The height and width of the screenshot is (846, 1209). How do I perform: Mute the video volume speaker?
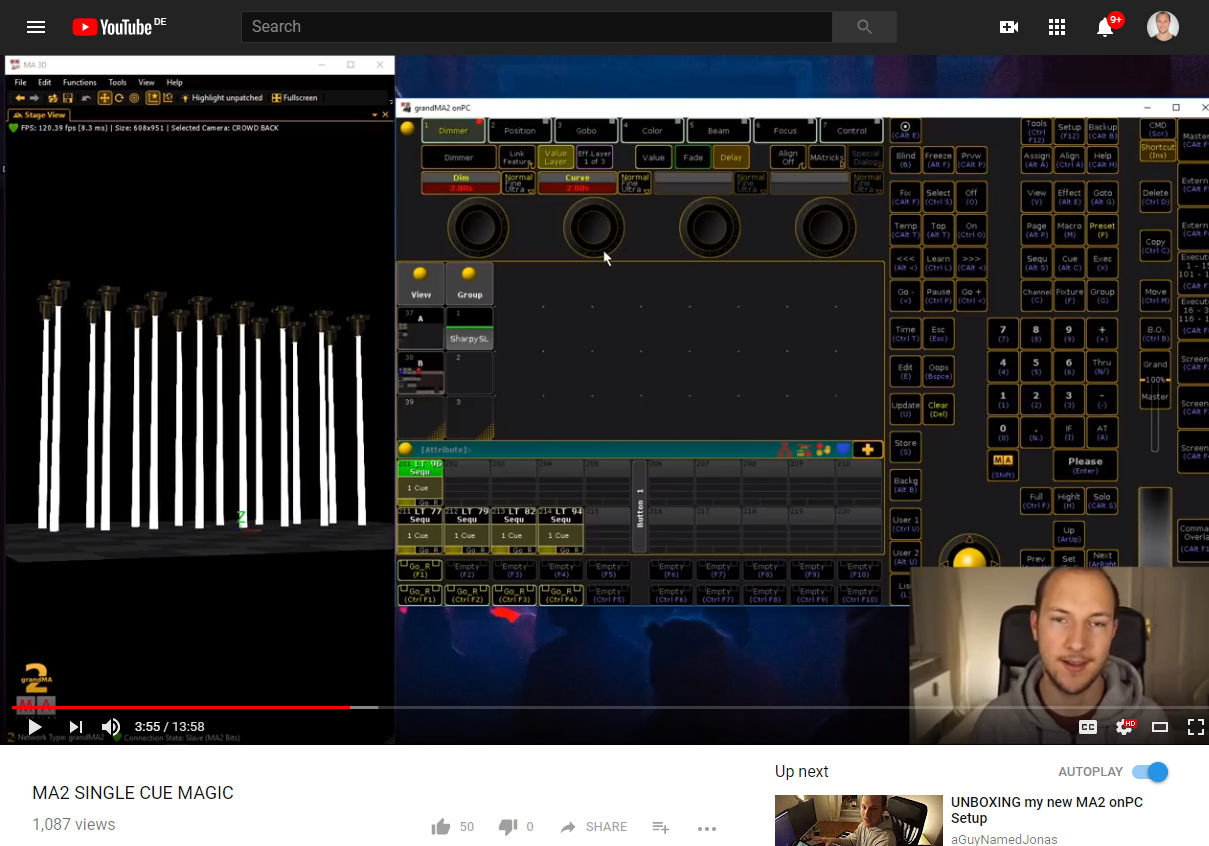111,727
